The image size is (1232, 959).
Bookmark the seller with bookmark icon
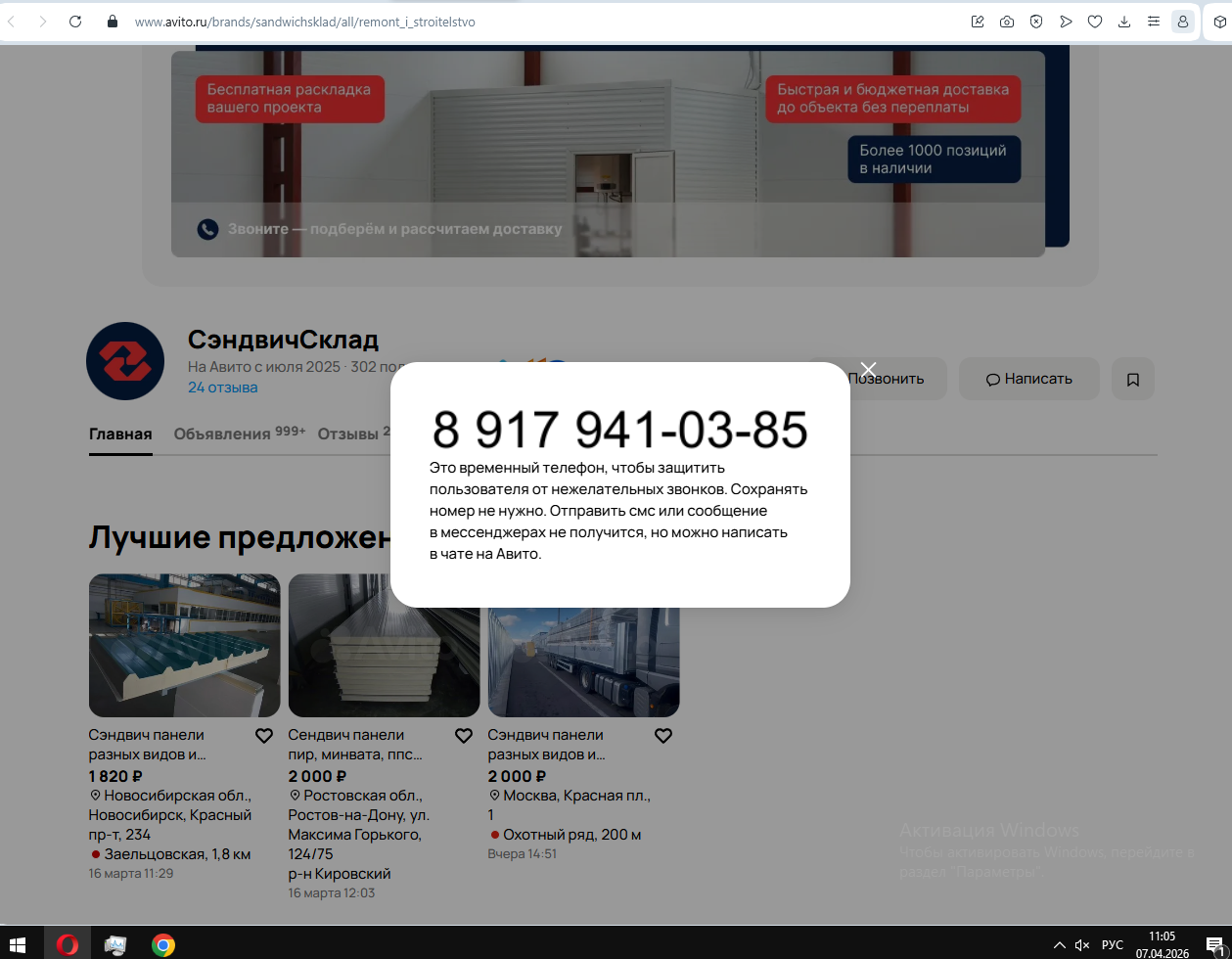pyautogui.click(x=1133, y=379)
